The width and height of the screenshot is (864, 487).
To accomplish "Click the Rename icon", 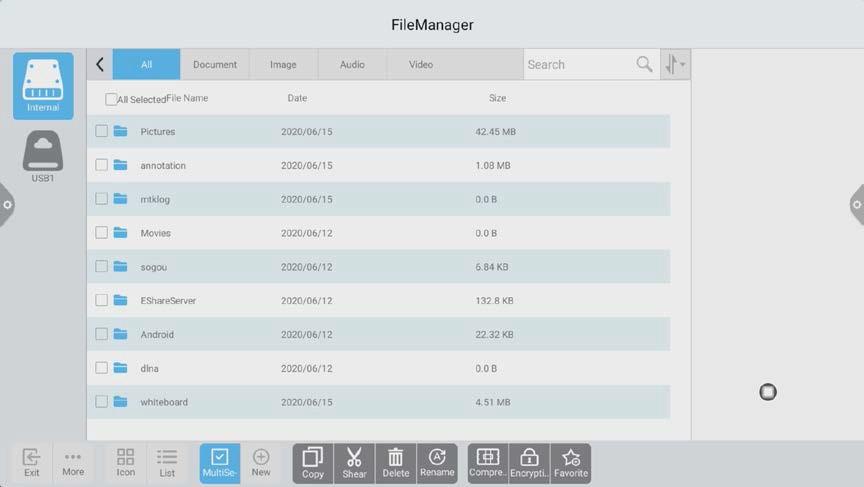I will pyautogui.click(x=437, y=463).
